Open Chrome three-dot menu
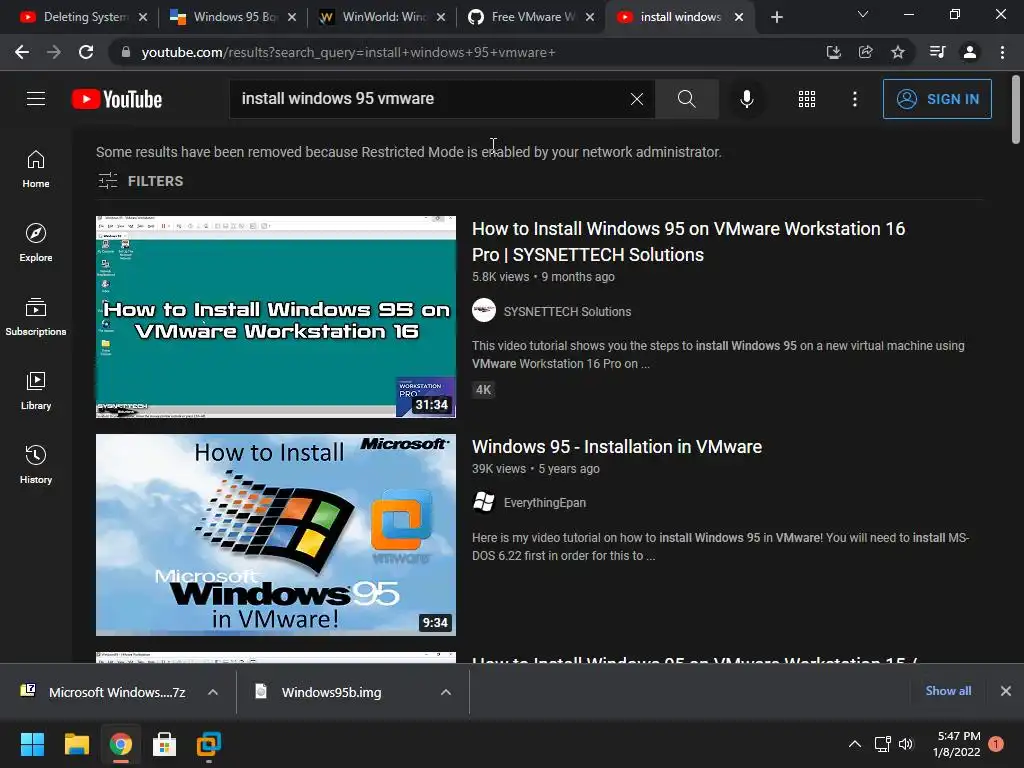Viewport: 1024px width, 768px height. 1002,52
